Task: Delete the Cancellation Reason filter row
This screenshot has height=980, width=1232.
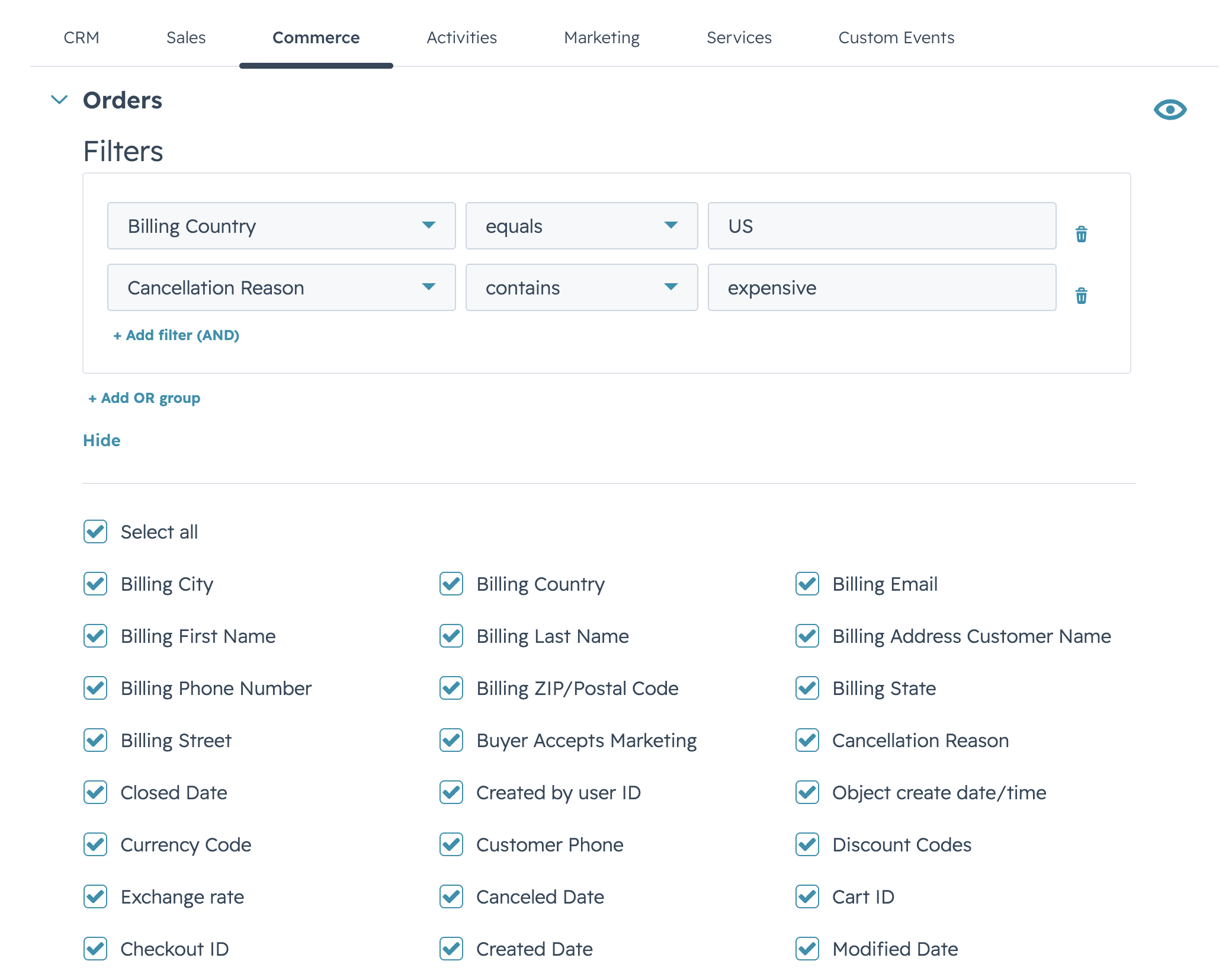Action: coord(1081,296)
